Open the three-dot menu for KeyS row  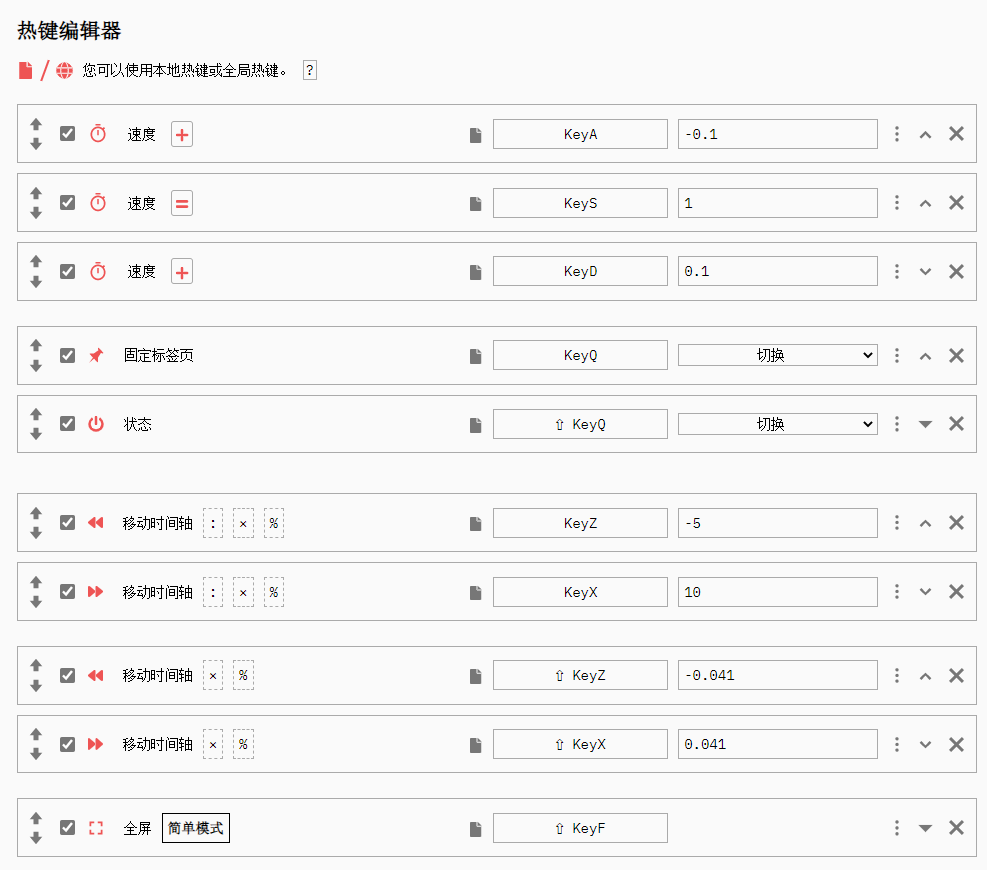[897, 203]
